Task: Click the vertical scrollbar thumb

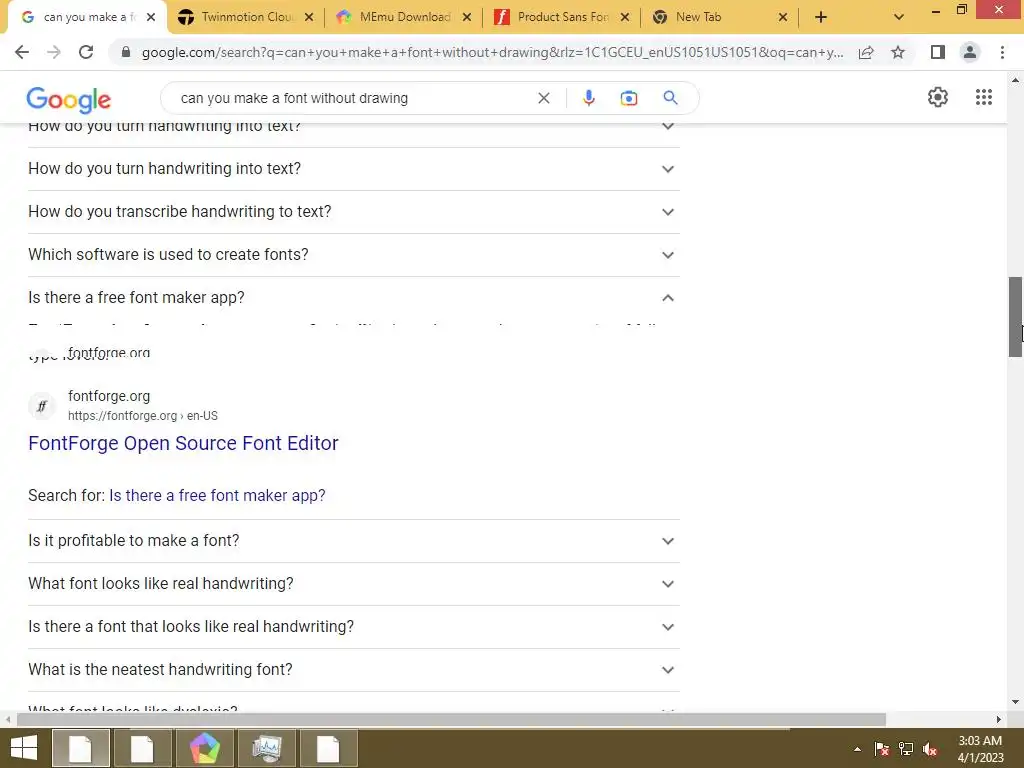Action: [1015, 317]
